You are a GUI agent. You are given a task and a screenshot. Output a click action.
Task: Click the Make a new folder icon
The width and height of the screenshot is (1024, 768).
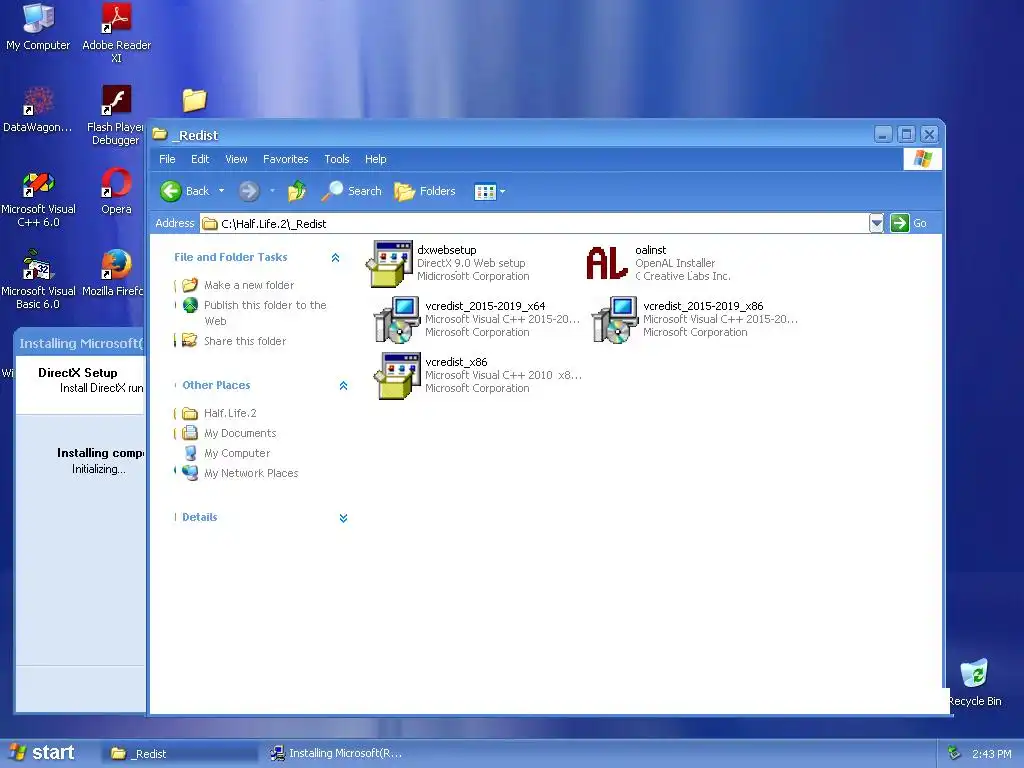[190, 285]
